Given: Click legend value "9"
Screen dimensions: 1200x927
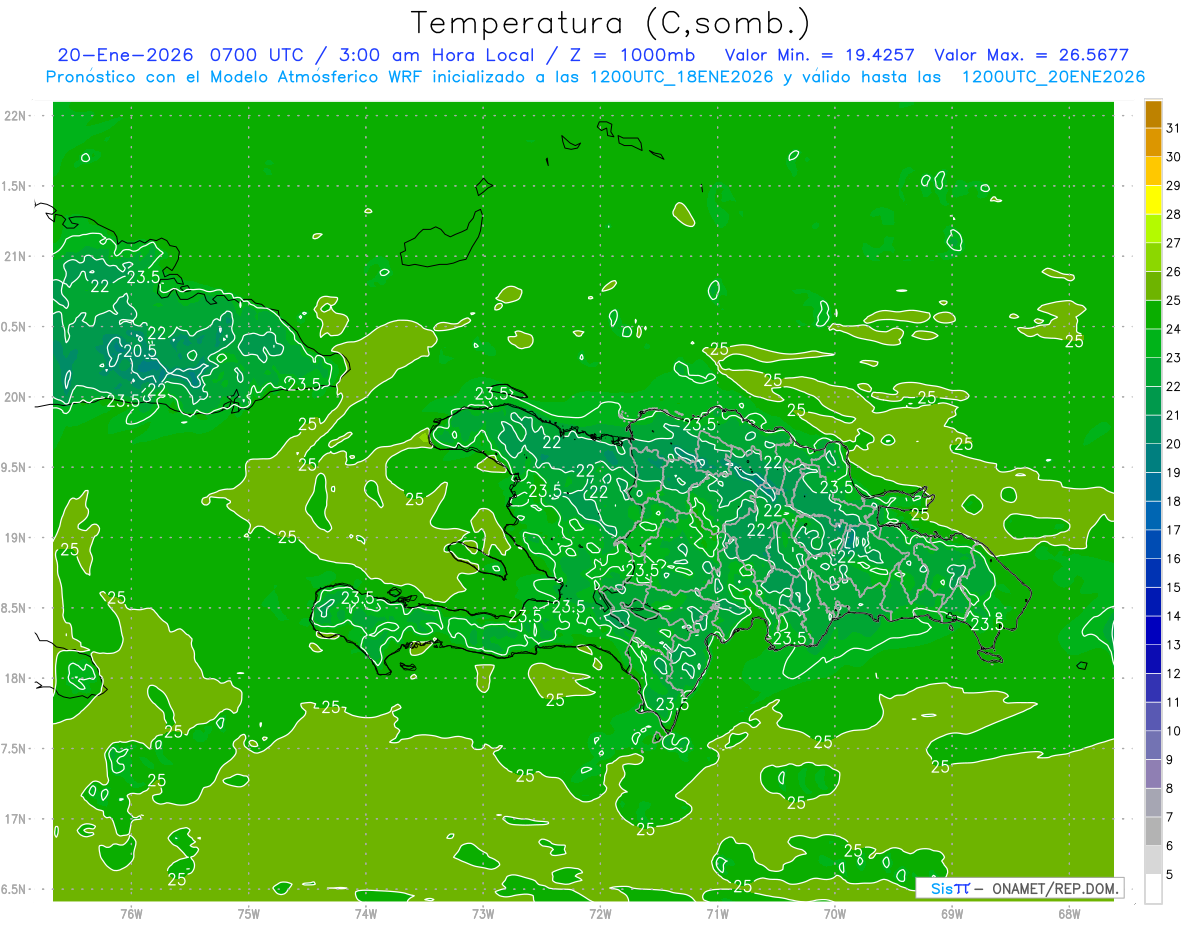Looking at the screenshot, I should click(1170, 760).
